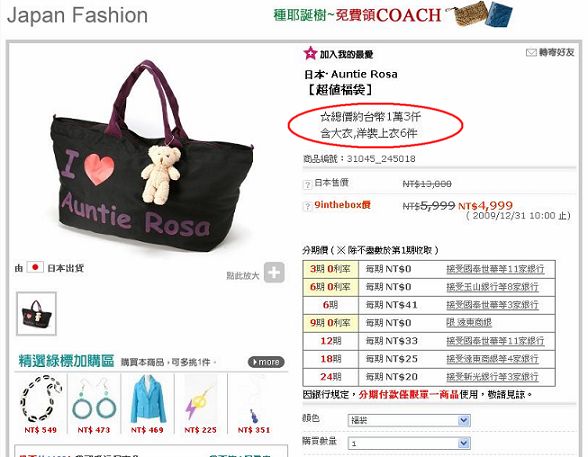The width and height of the screenshot is (588, 457).
Task: Click the COACH promotion banner at top
Action: tap(393, 15)
